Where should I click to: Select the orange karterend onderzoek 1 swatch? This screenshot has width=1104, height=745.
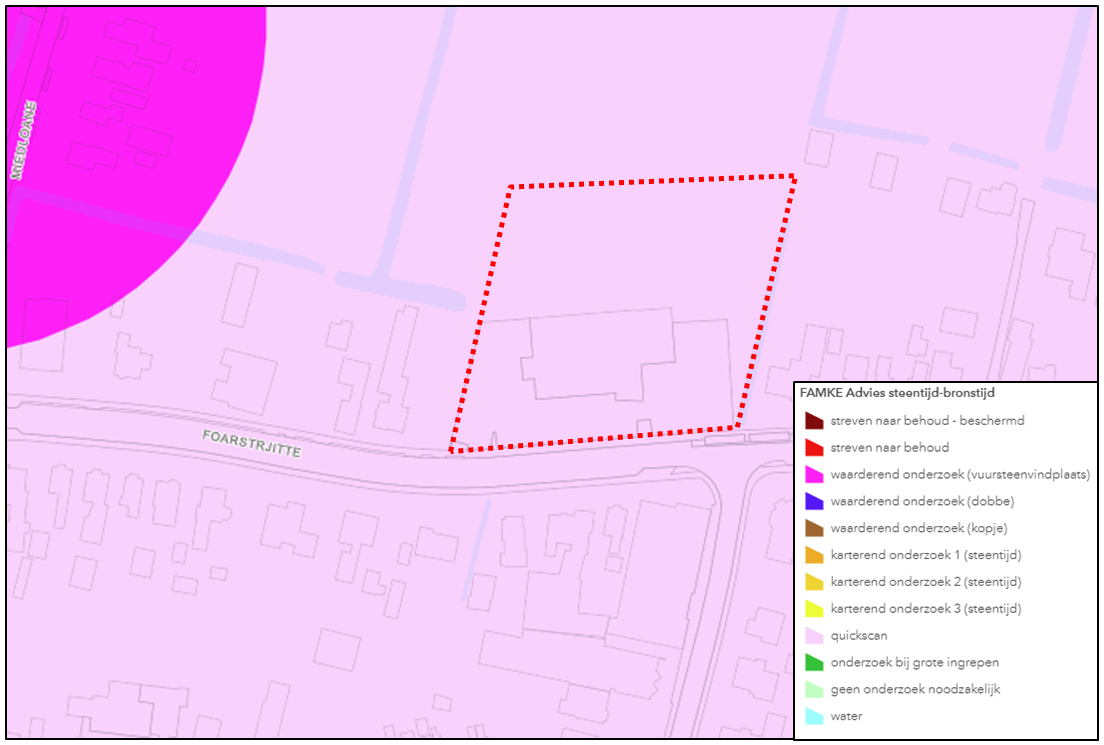[814, 555]
